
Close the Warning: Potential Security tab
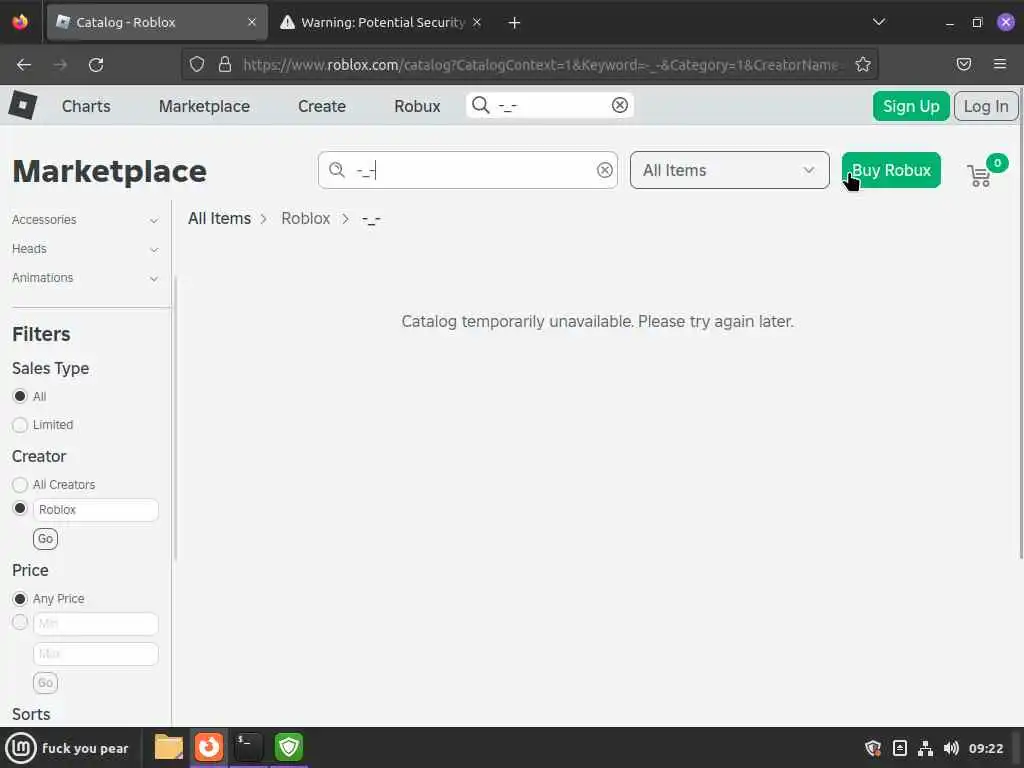(477, 22)
